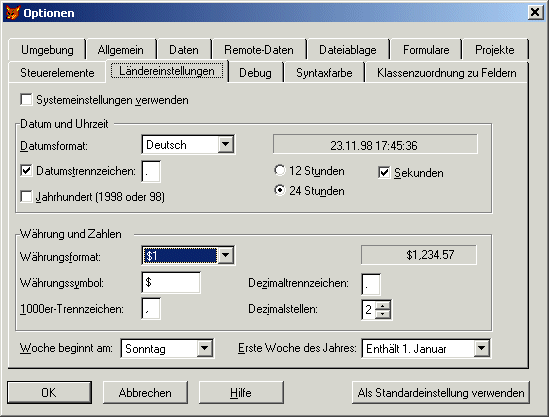Uncheck the Datumstrennzeichen checkbox

point(26,171)
